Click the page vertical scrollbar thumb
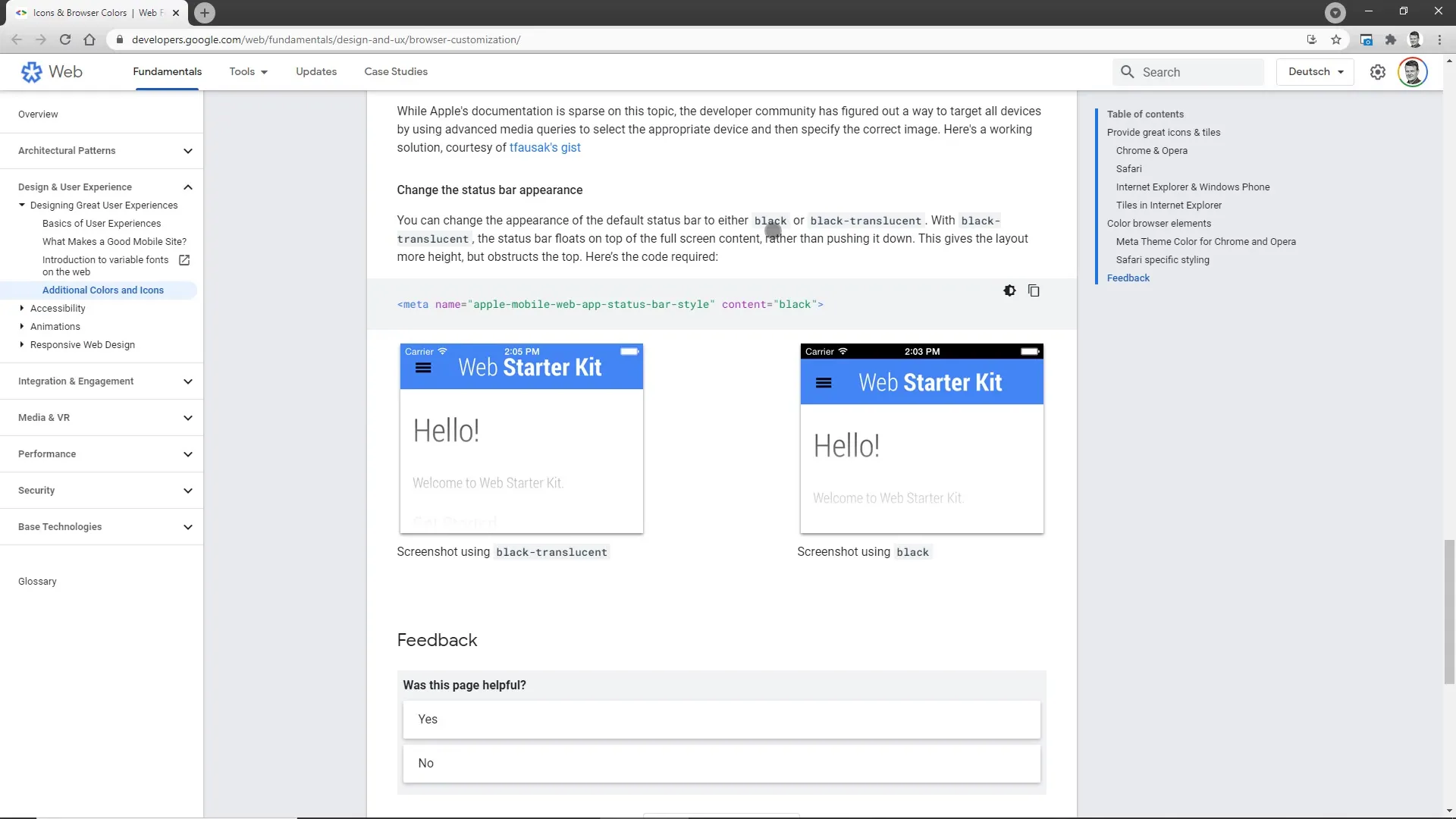 (x=1449, y=611)
